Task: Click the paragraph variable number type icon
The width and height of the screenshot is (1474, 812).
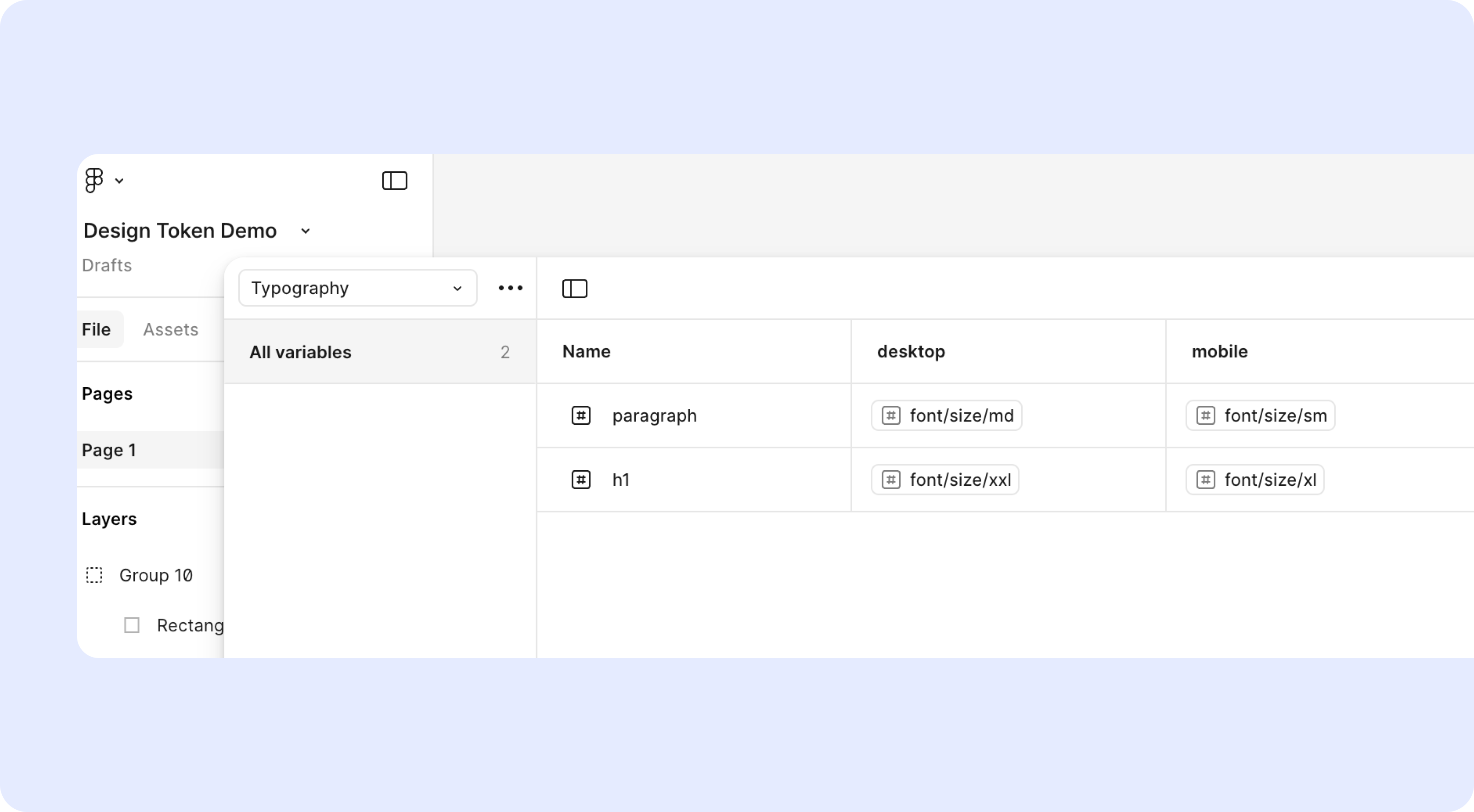Action: click(x=581, y=416)
